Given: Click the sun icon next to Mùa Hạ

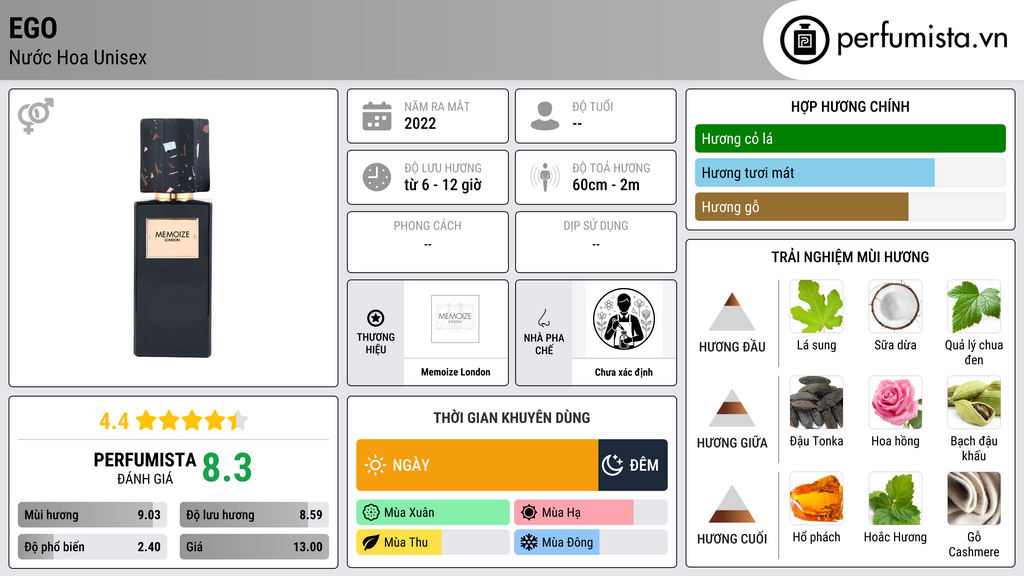Looking at the screenshot, I should pos(529,513).
